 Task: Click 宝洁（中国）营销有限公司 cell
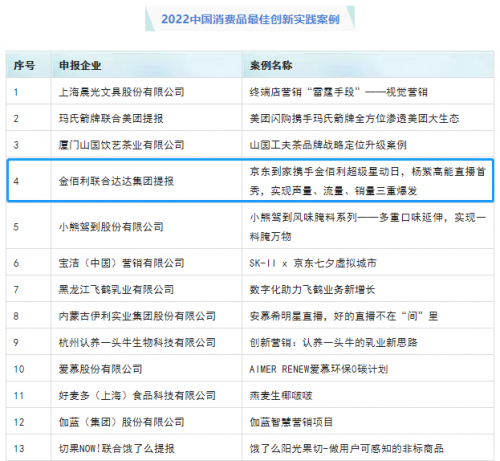pos(121,263)
